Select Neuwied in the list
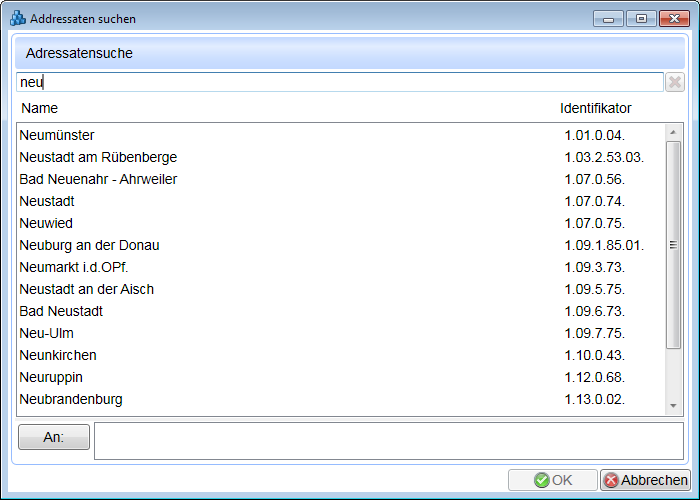Viewport: 700px width, 500px height. coord(46,223)
